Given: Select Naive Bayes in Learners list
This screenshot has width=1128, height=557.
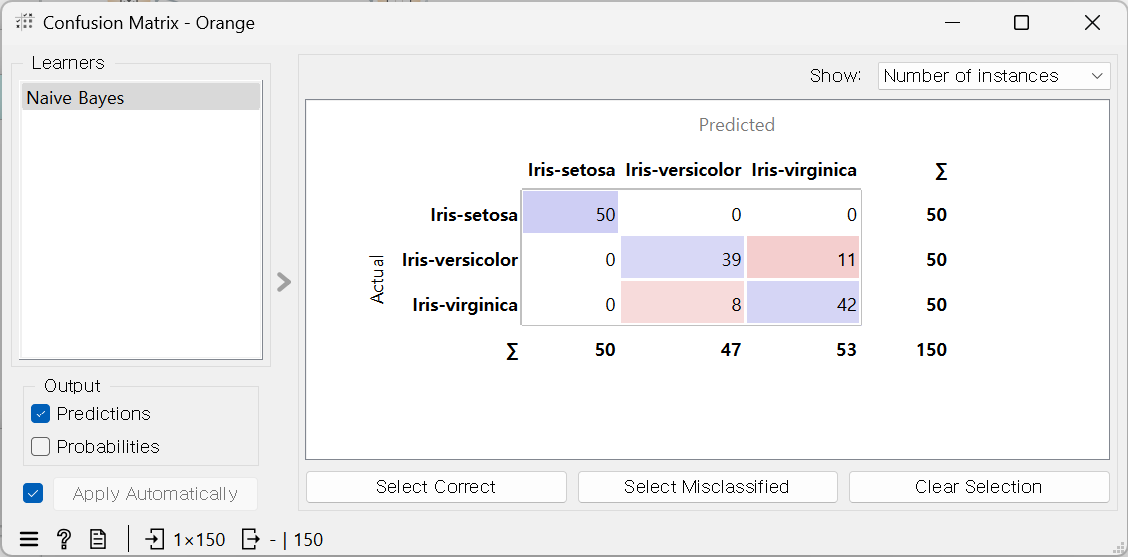Looking at the screenshot, I should pyautogui.click(x=140, y=98).
